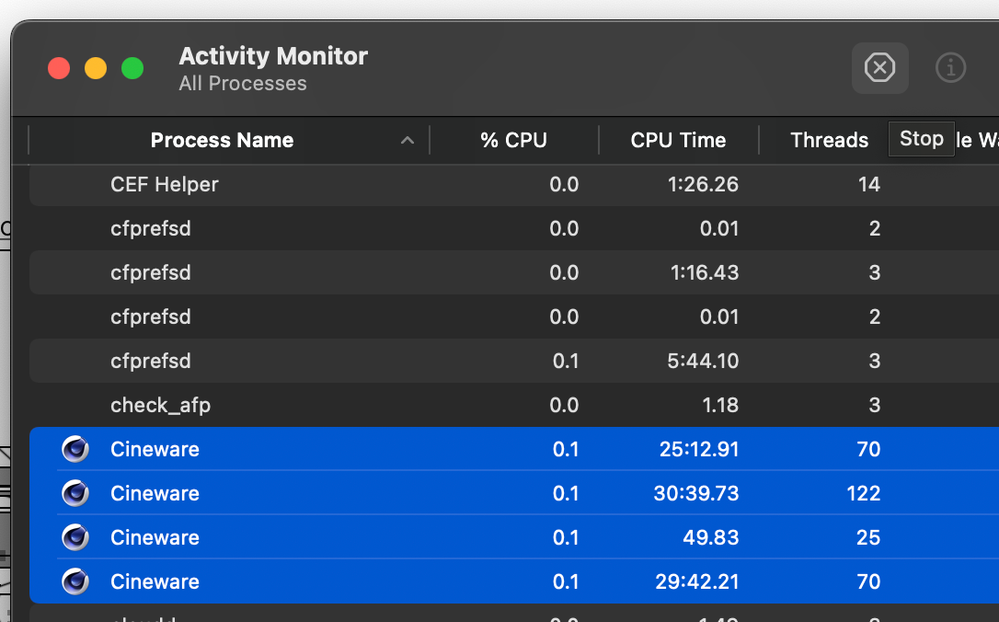
Task: Click the Stop tooltip label
Action: click(921, 139)
